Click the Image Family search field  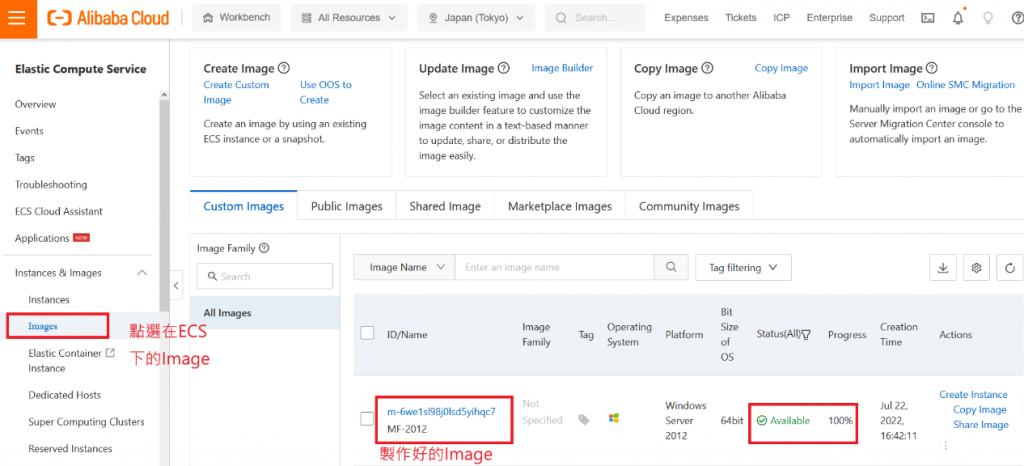point(264,276)
